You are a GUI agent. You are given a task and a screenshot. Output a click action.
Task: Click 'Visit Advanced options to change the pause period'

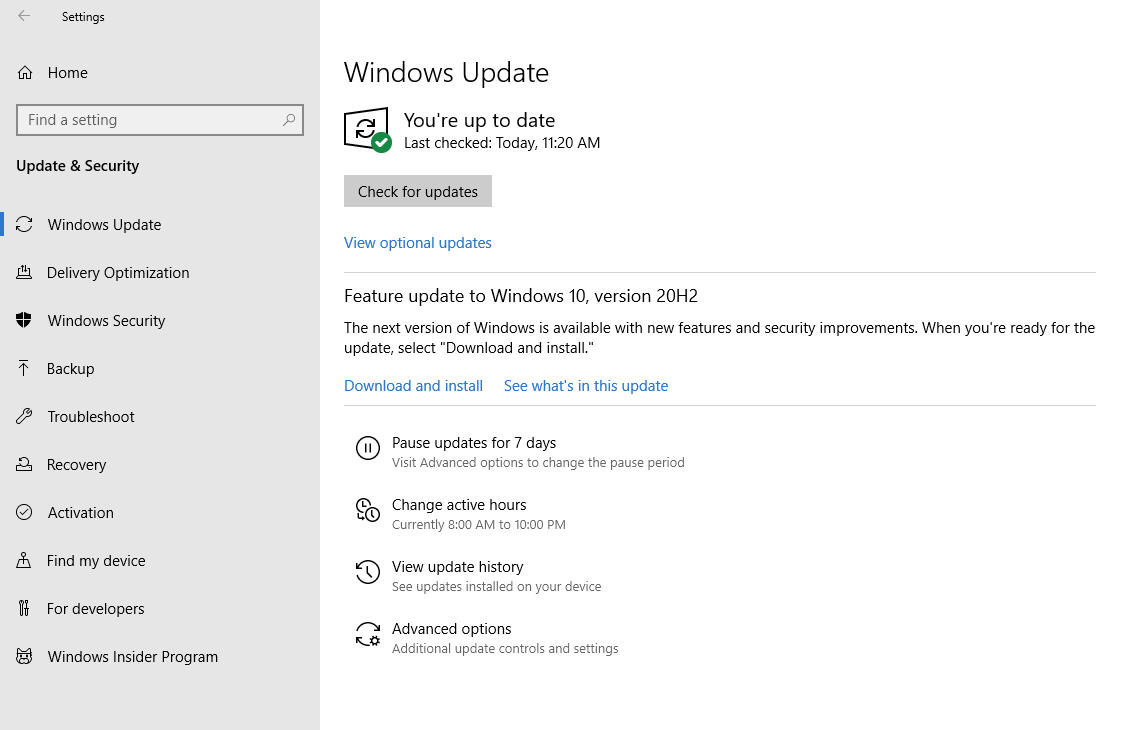coord(538,462)
